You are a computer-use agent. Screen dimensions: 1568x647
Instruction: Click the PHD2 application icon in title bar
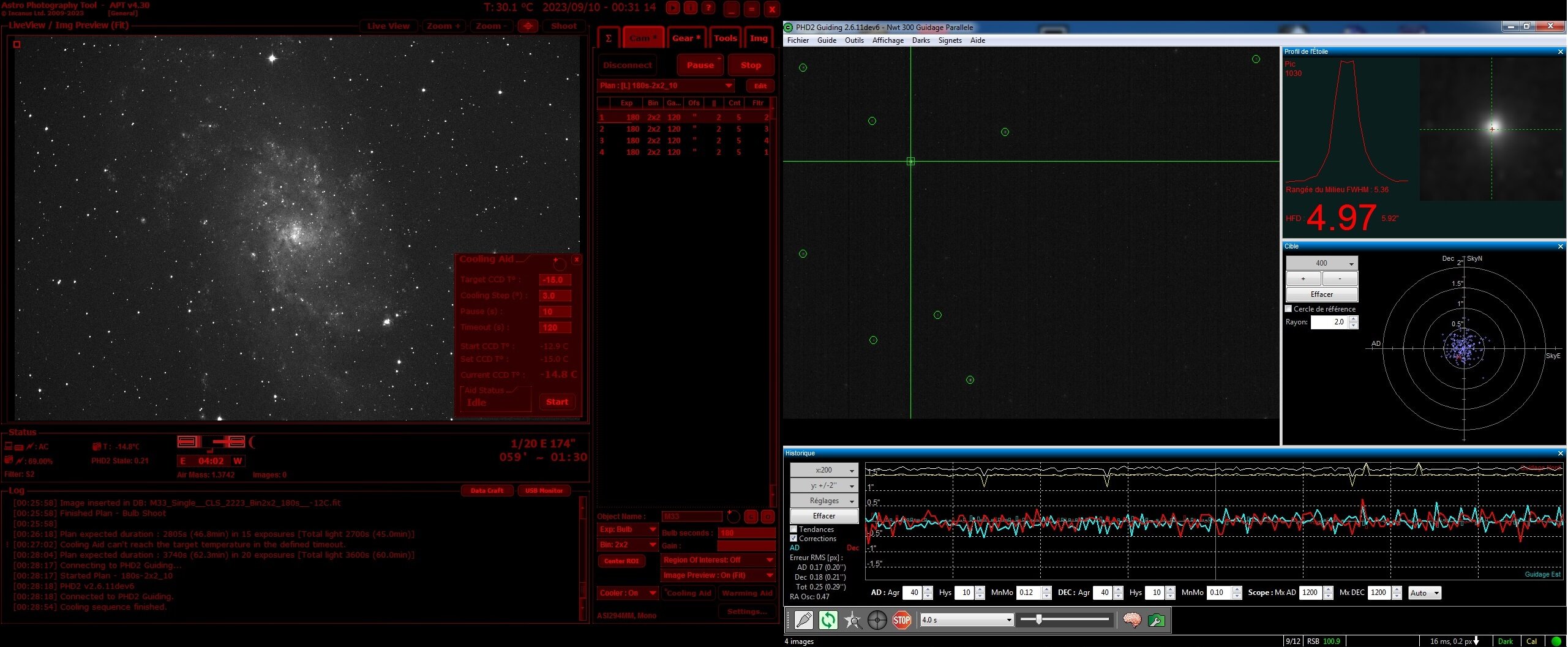coord(789,27)
